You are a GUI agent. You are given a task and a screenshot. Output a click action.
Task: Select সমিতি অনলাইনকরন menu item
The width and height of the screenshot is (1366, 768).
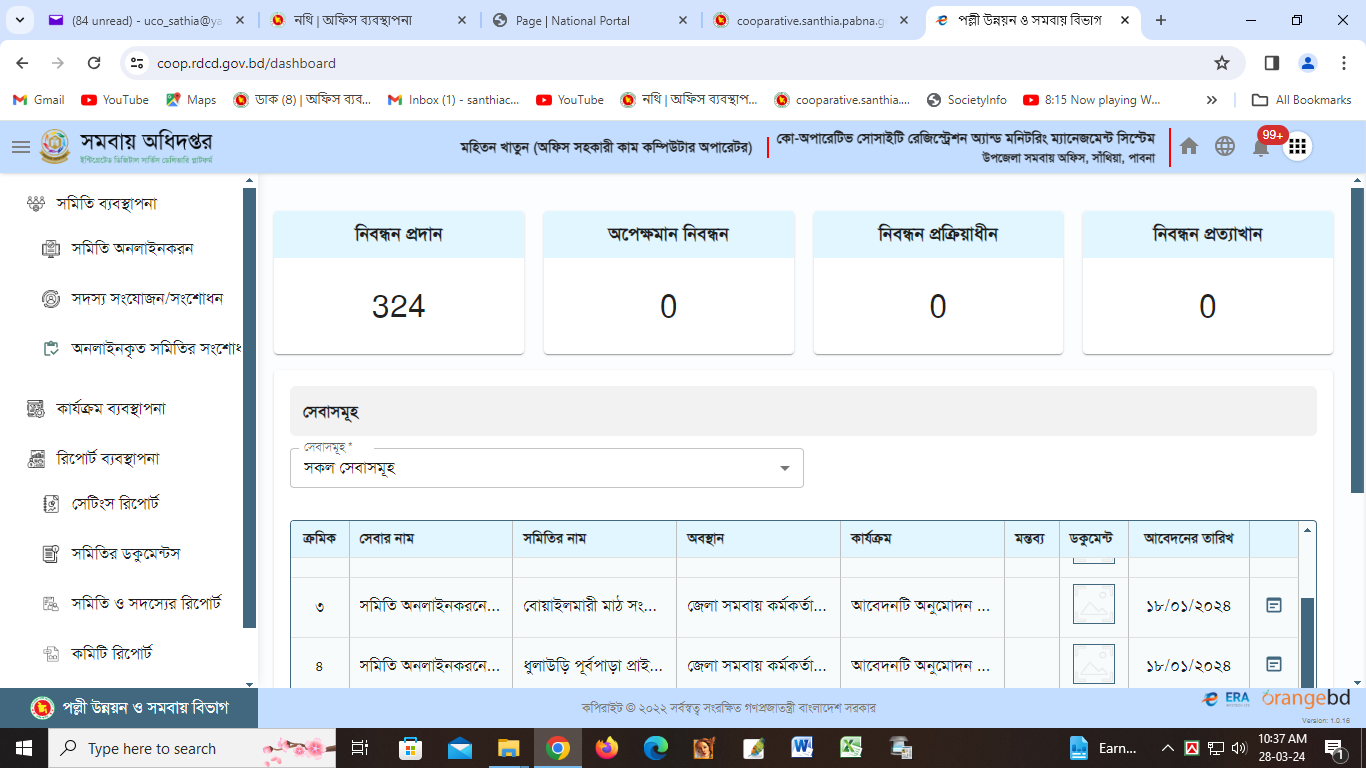point(132,248)
